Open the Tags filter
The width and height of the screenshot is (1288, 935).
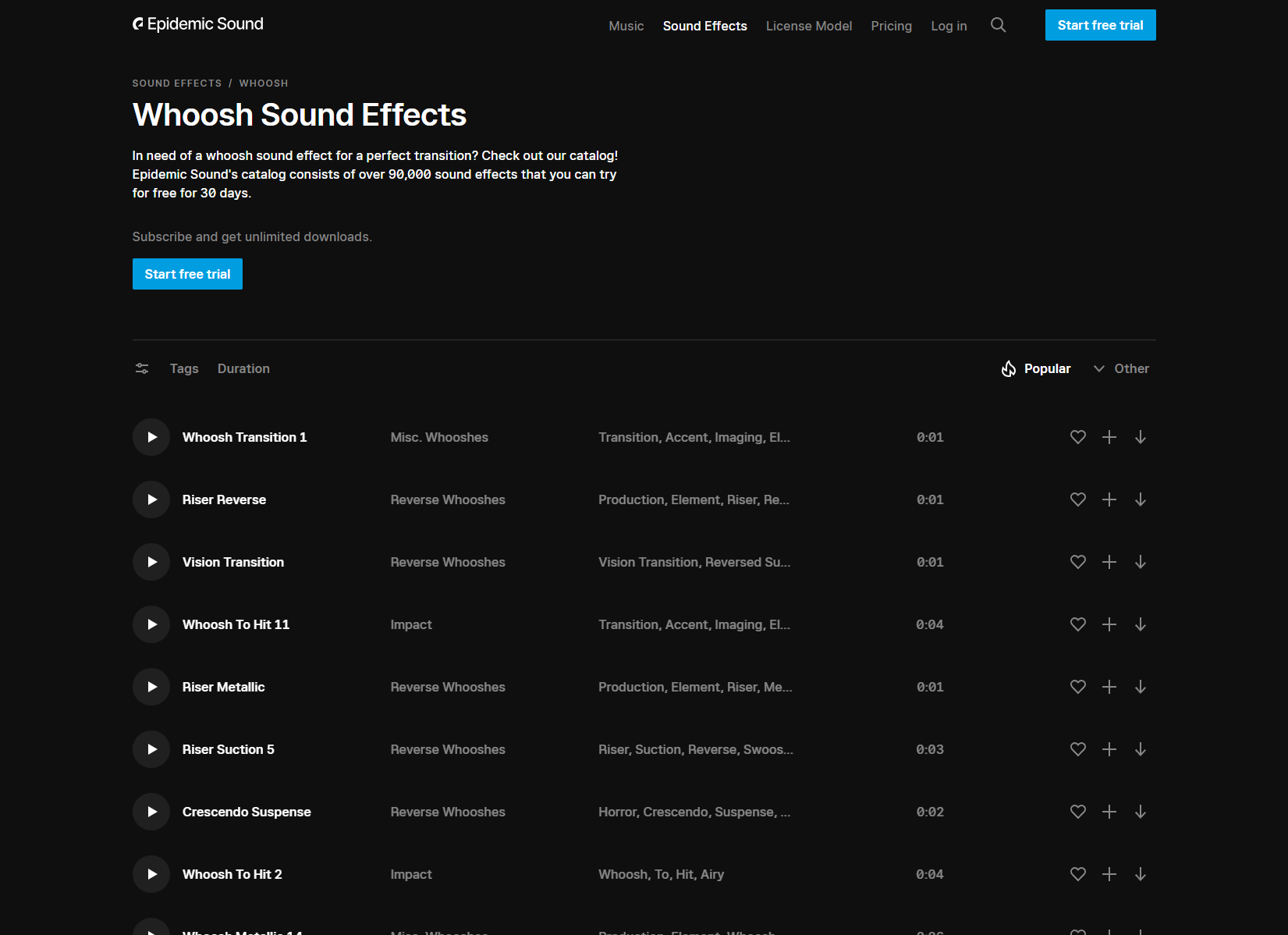pyautogui.click(x=183, y=368)
